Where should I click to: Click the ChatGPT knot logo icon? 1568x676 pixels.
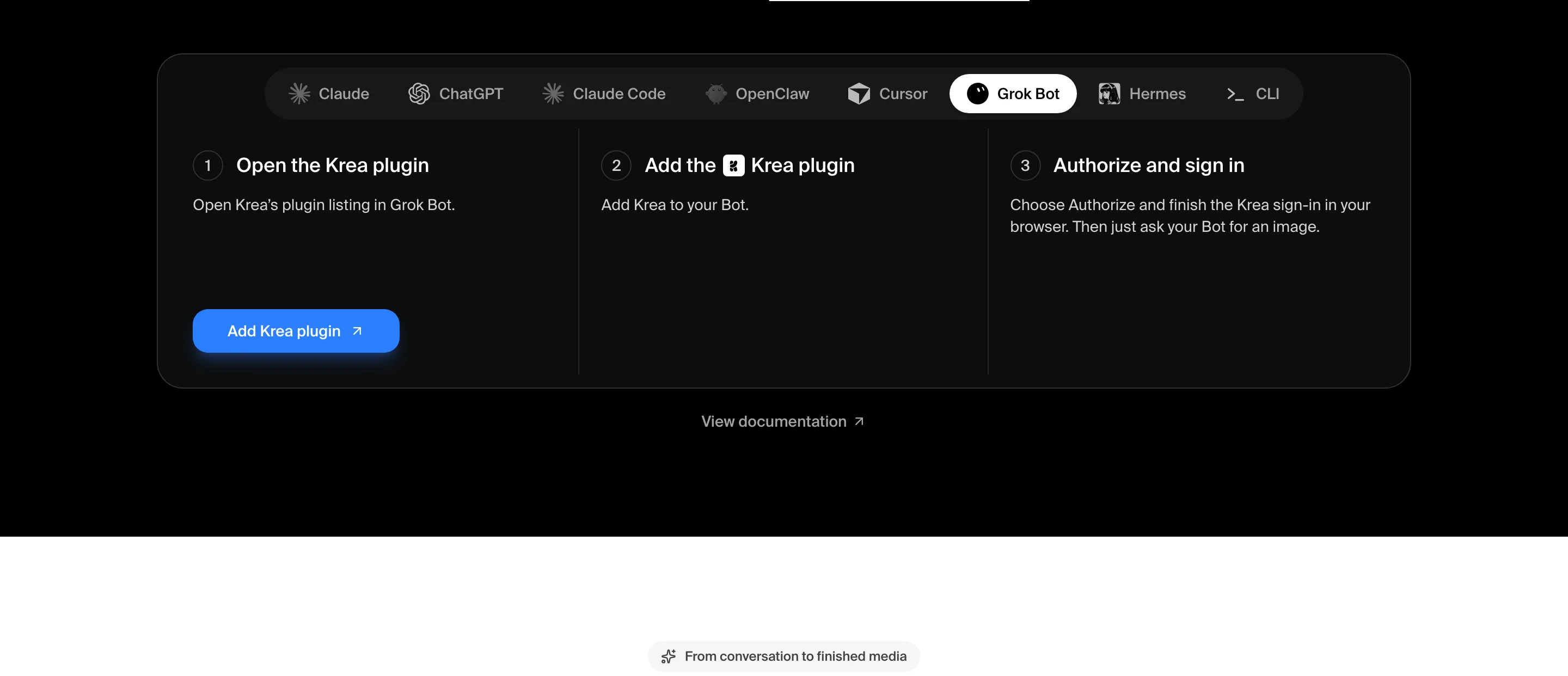click(419, 94)
